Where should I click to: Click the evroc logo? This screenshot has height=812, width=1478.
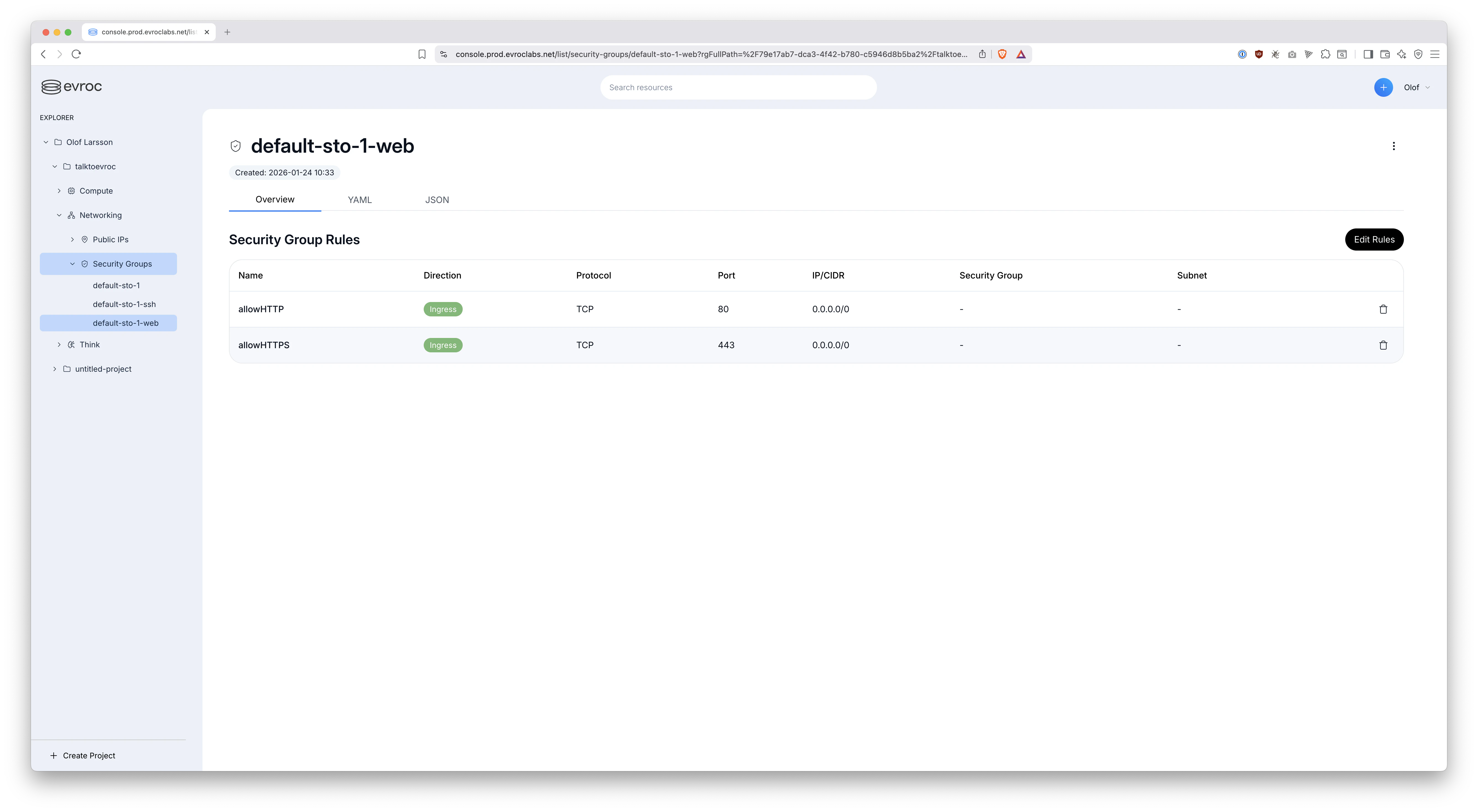point(72,87)
